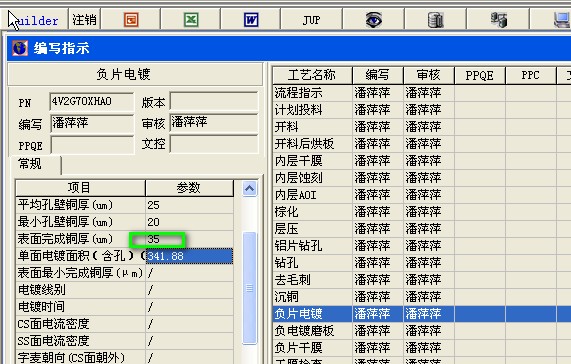Select the 平均孔壁铜厚(um) row label
Image resolution: width=571 pixels, height=364 pixels.
pyautogui.click(x=80, y=205)
